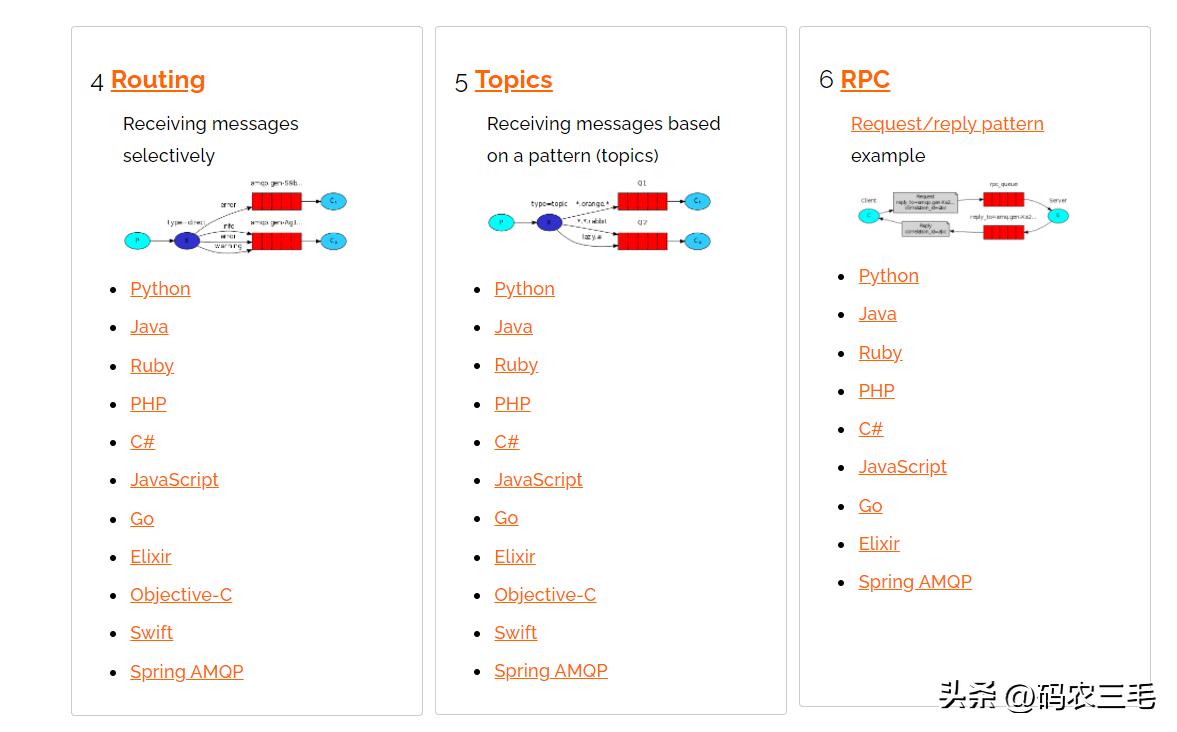Viewport: 1177px width, 732px height.
Task: Select Java link under Topics
Action: pyautogui.click(x=513, y=327)
